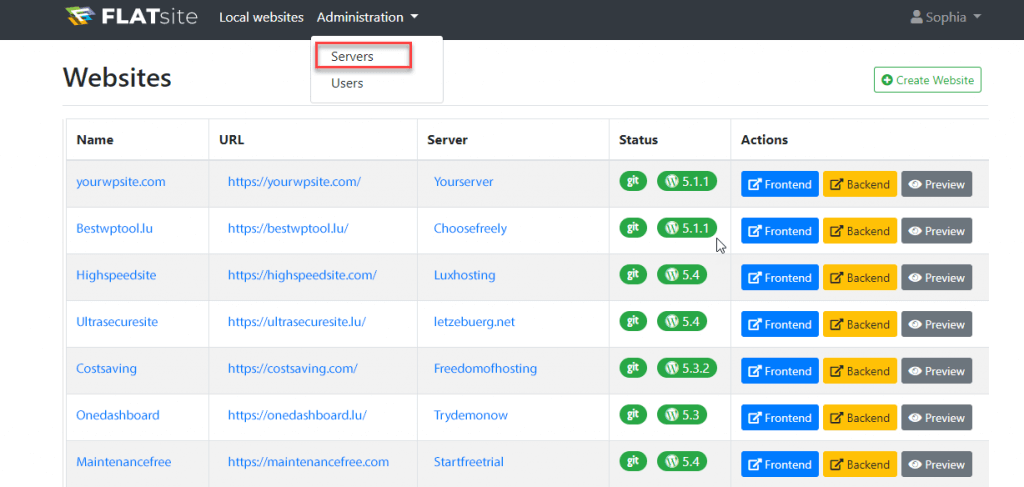Click the WordPress 5.1.1 badge for Bestwptool.lu

pyautogui.click(x=687, y=227)
